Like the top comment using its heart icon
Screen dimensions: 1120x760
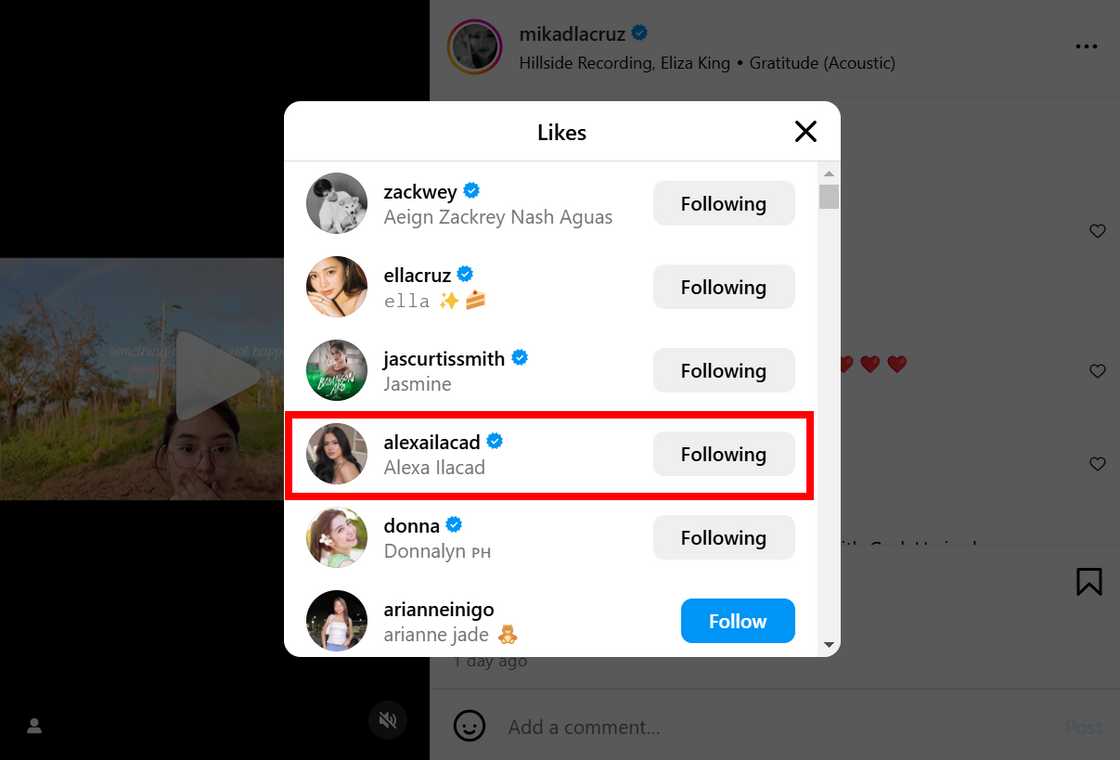[x=1097, y=231]
